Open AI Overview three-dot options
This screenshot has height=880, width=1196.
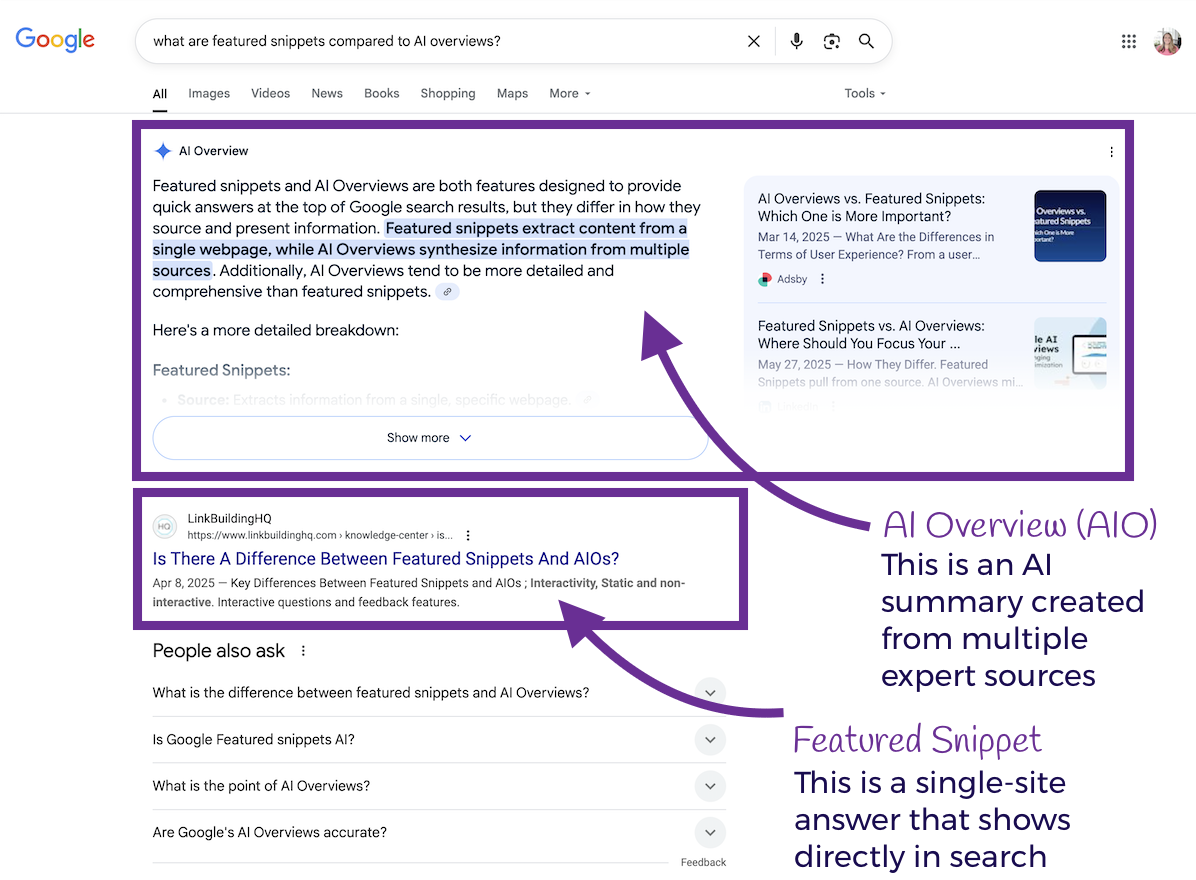coord(1111,152)
